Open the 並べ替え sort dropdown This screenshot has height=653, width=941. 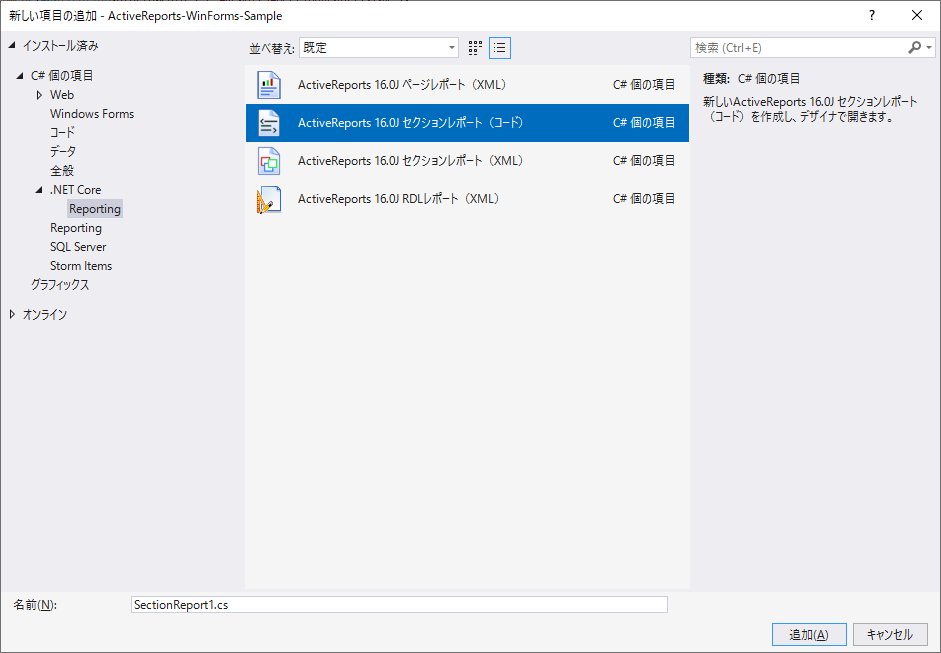379,48
